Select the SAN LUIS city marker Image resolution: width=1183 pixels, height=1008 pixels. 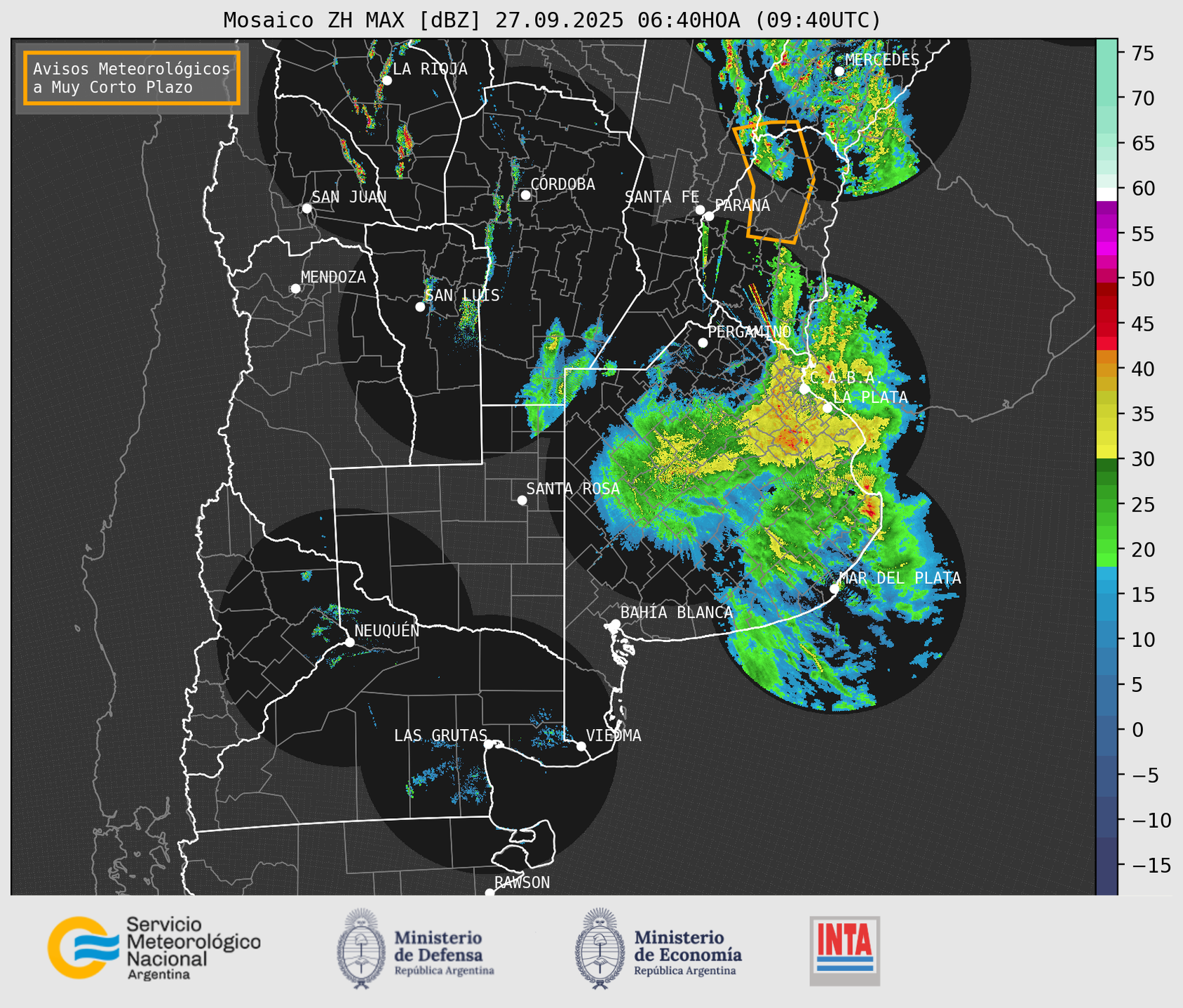420,307
